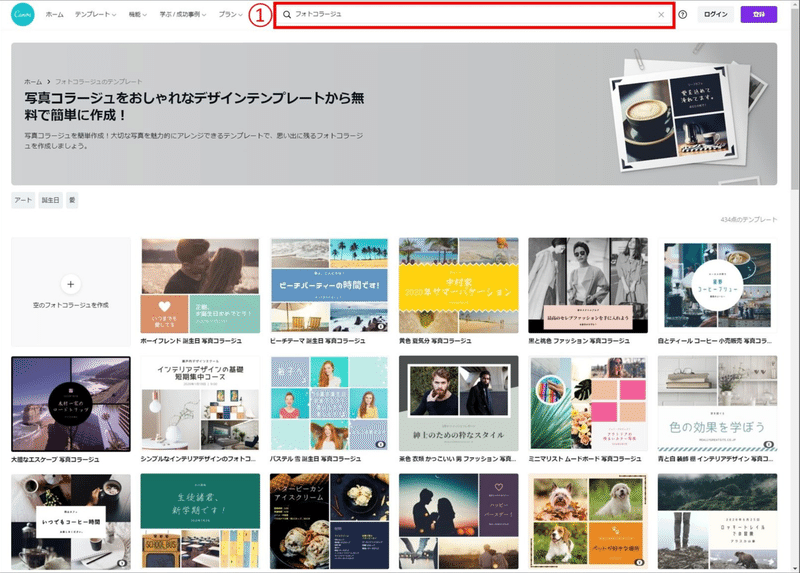Open the pastel redhead birthday collage thumbnail
The image size is (800, 573).
coord(329,404)
